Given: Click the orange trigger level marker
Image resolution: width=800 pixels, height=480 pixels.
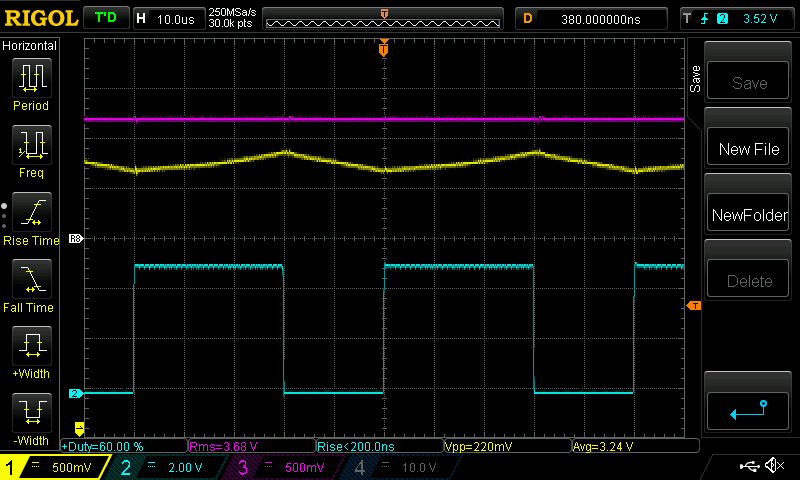Looking at the screenshot, I should pos(693,305).
